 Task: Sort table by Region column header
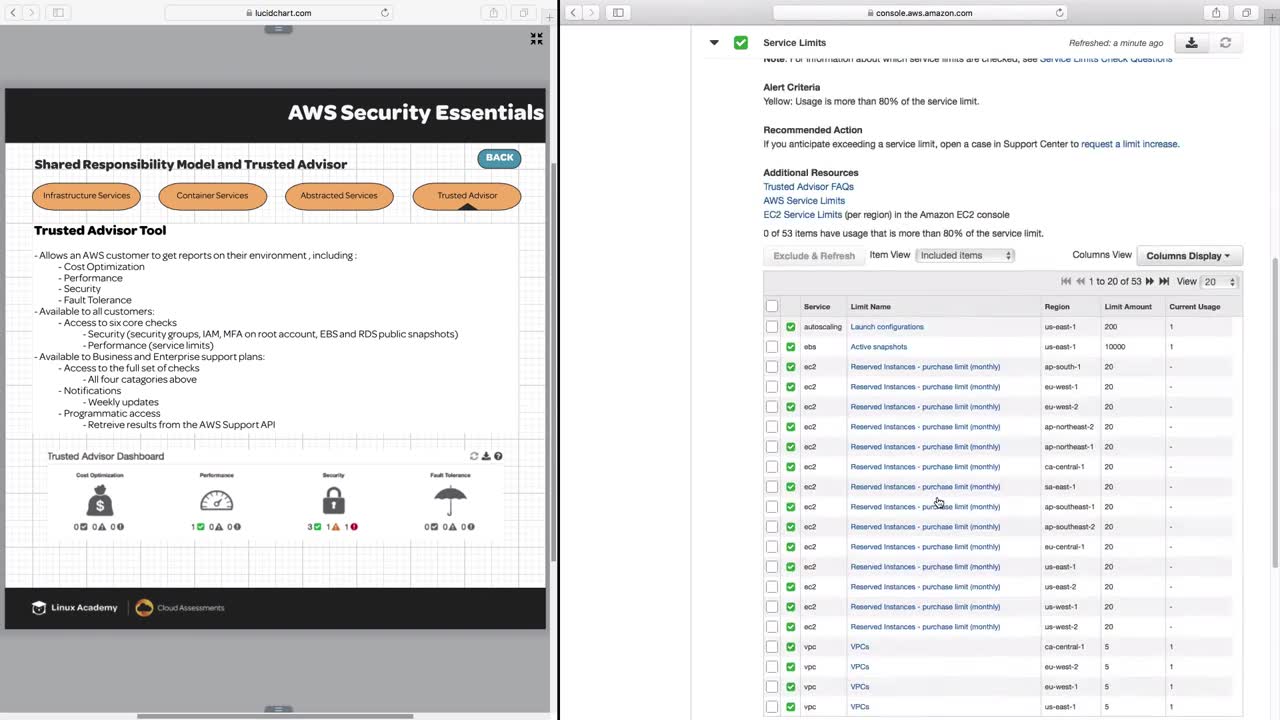click(1057, 307)
